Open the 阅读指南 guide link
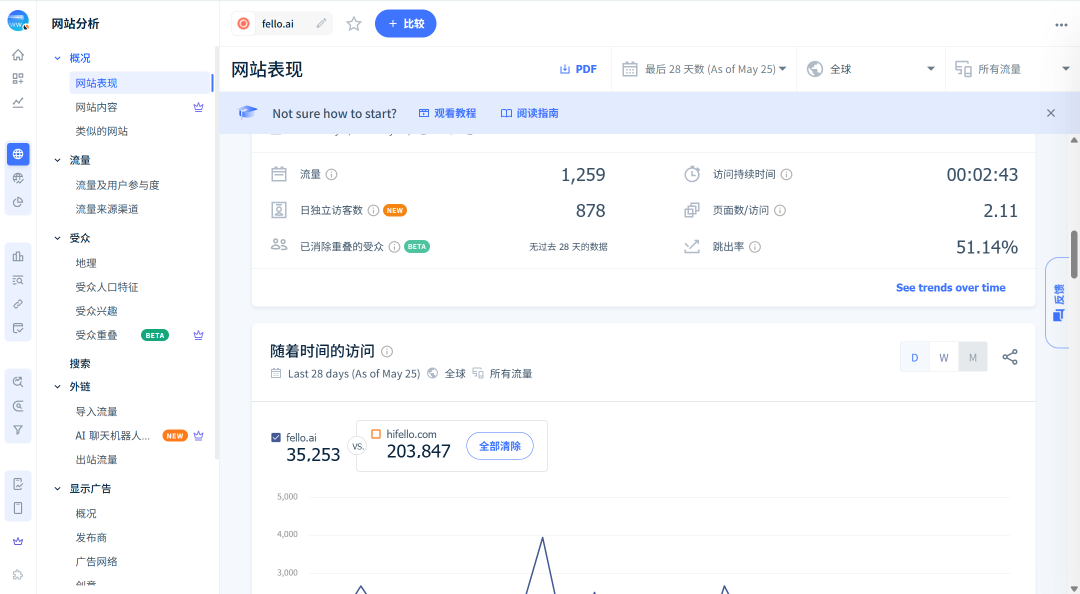Viewport: 1080px width, 594px height. tap(530, 113)
